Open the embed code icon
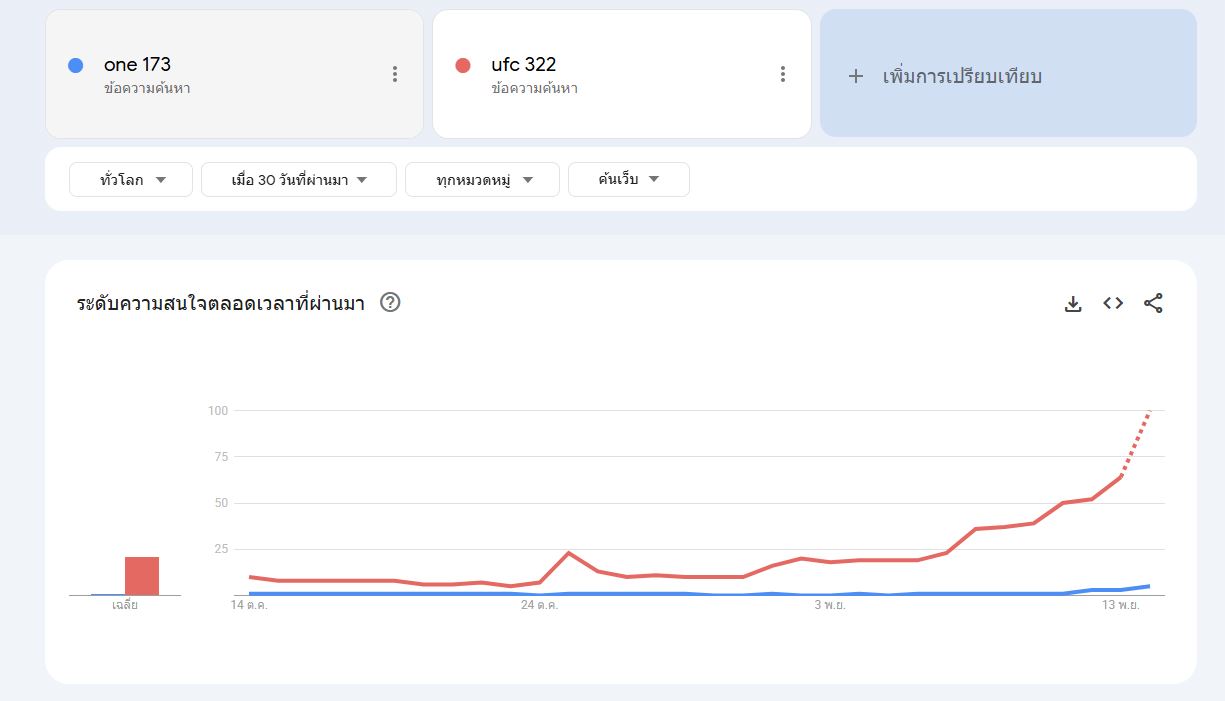Screen dimensions: 1225x701 click(x=1113, y=303)
